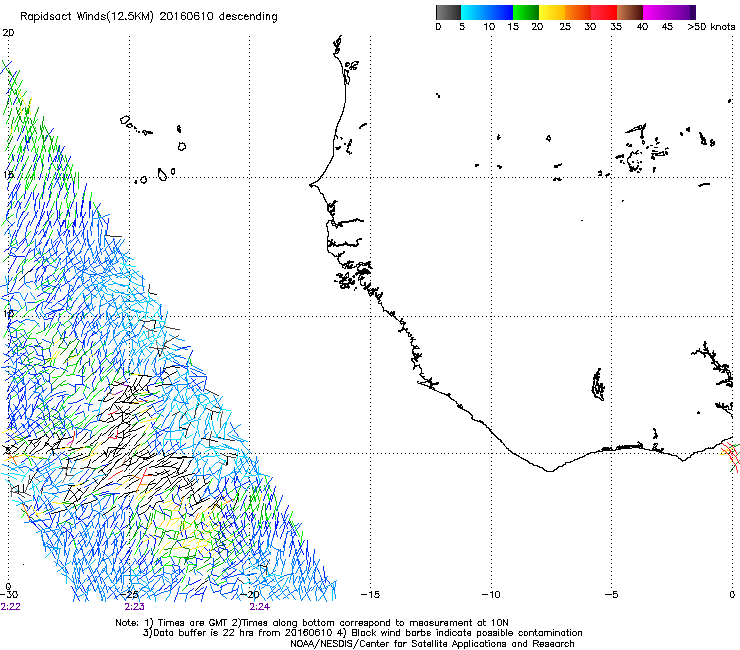This screenshot has height=650, width=740.
Task: Click the brown 35-40 knots legend segment
Action: pyautogui.click(x=630, y=12)
